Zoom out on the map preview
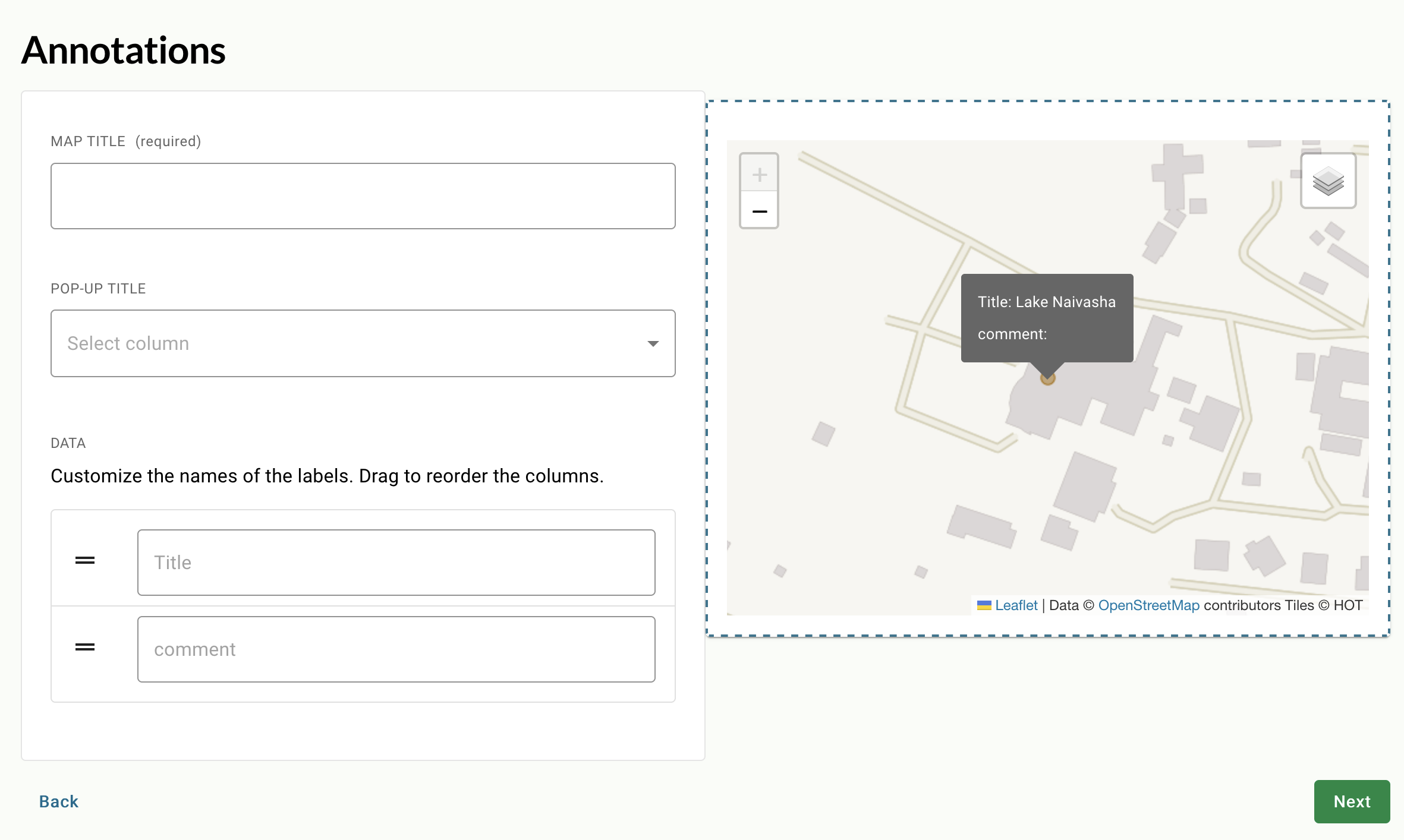This screenshot has height=840, width=1404. [759, 211]
